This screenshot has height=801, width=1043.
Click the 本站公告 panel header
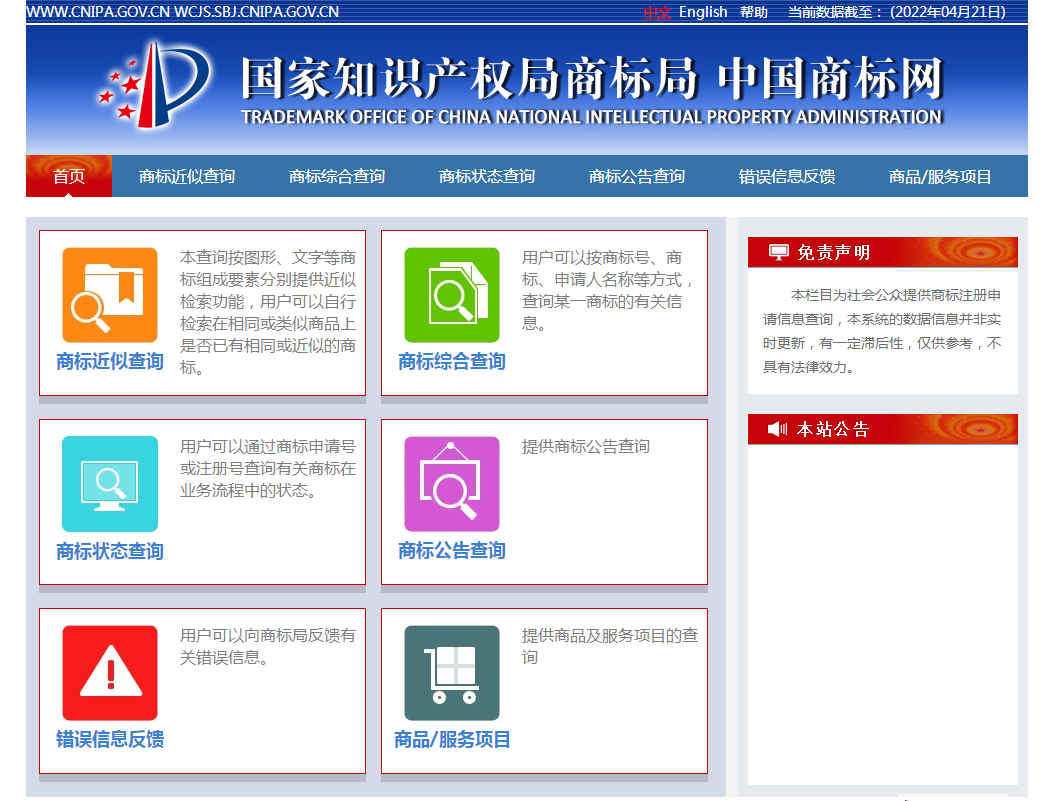click(x=883, y=429)
